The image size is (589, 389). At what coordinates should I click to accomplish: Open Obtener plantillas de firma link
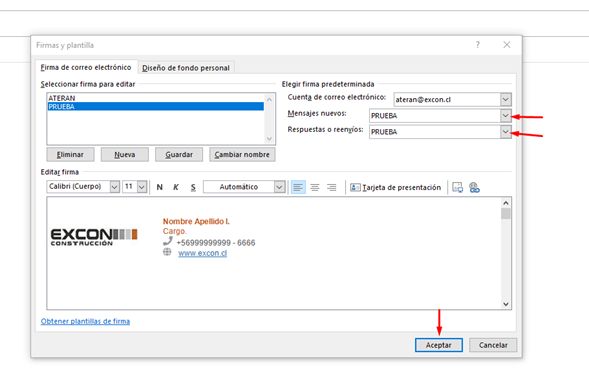[x=85, y=321]
